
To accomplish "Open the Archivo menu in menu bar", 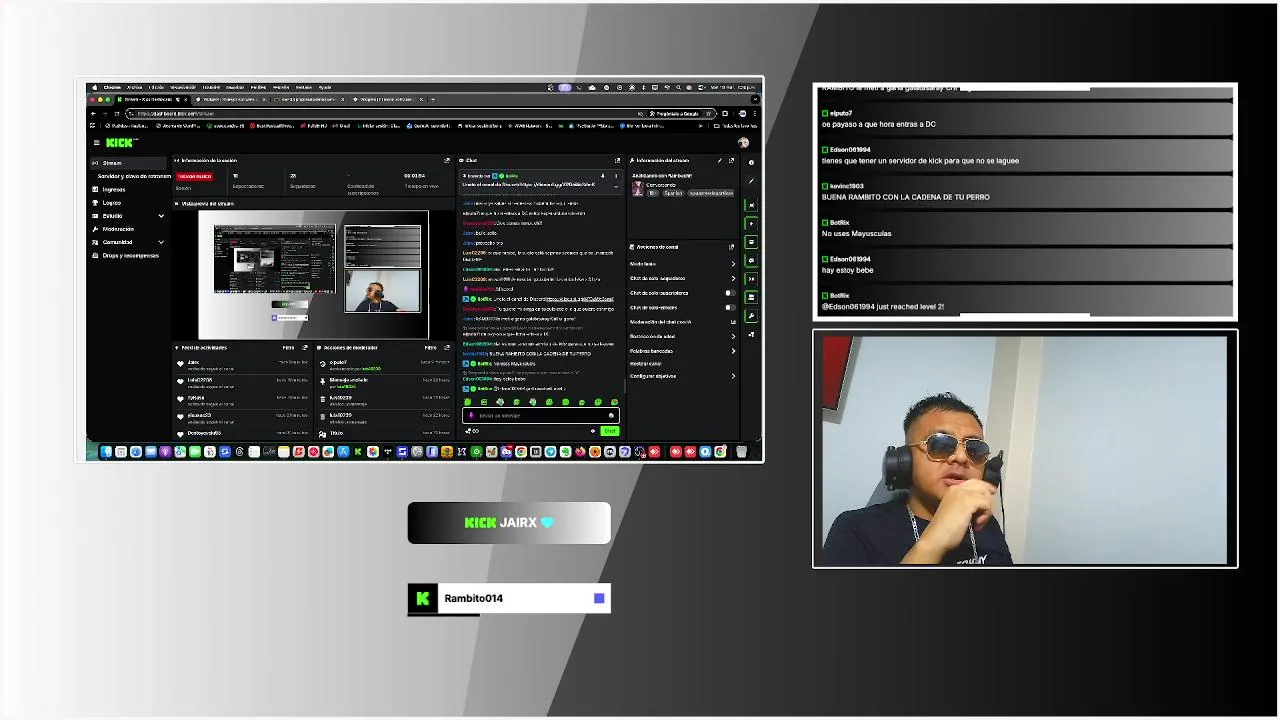I will pos(134,87).
